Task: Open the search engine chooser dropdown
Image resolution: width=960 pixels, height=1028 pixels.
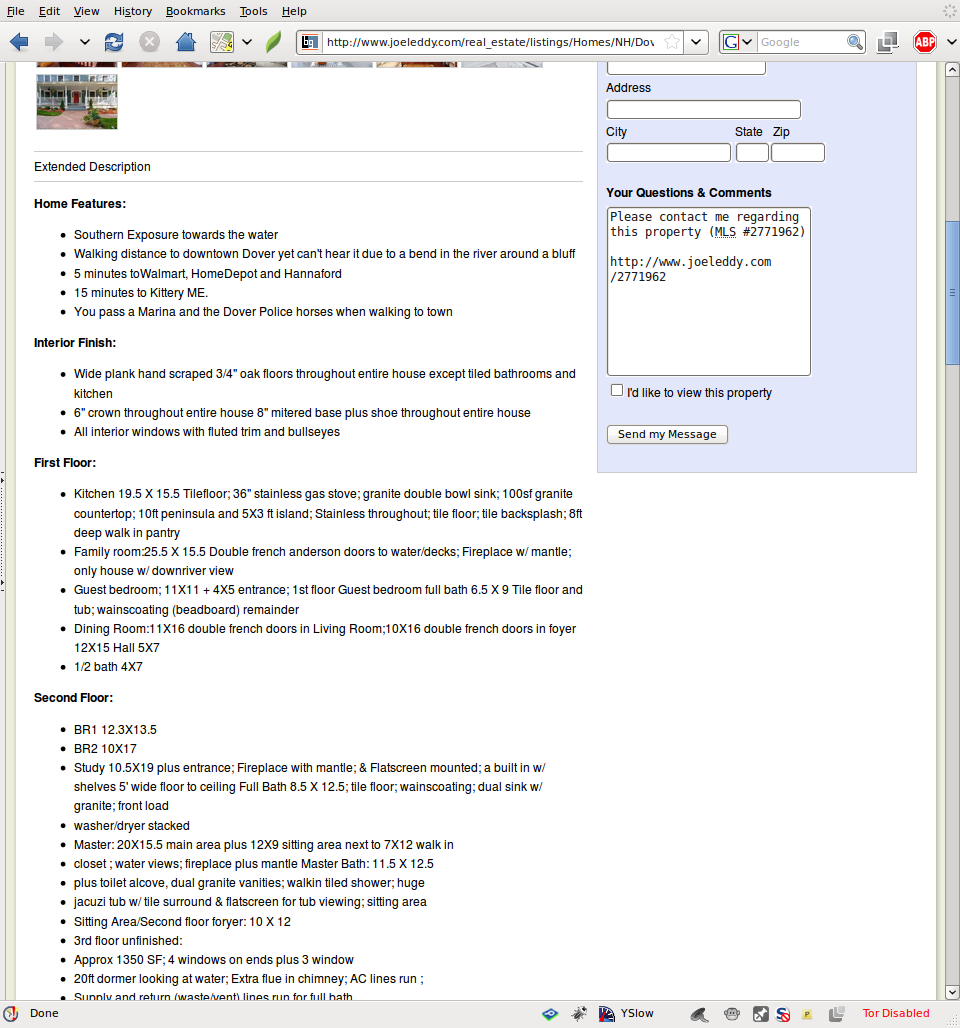Action: (737, 42)
